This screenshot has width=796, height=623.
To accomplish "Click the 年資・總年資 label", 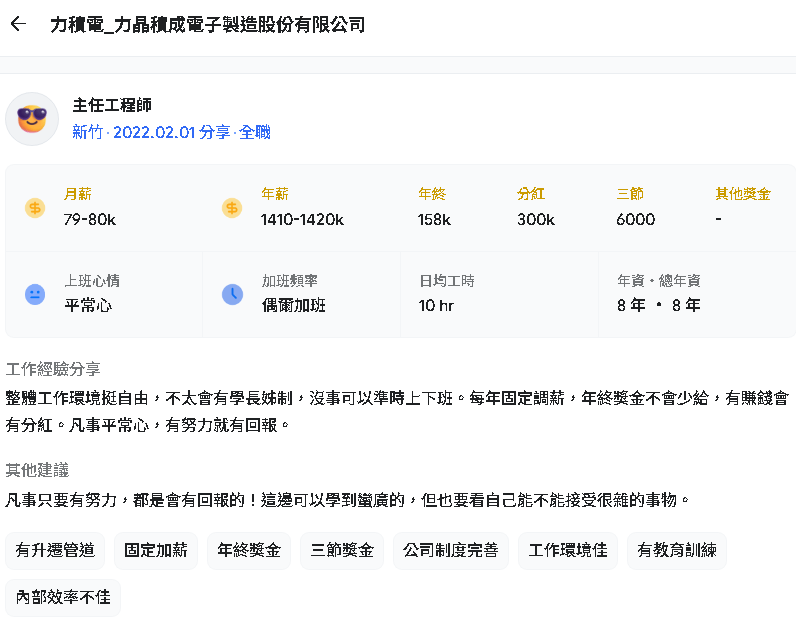I will click(x=658, y=281).
